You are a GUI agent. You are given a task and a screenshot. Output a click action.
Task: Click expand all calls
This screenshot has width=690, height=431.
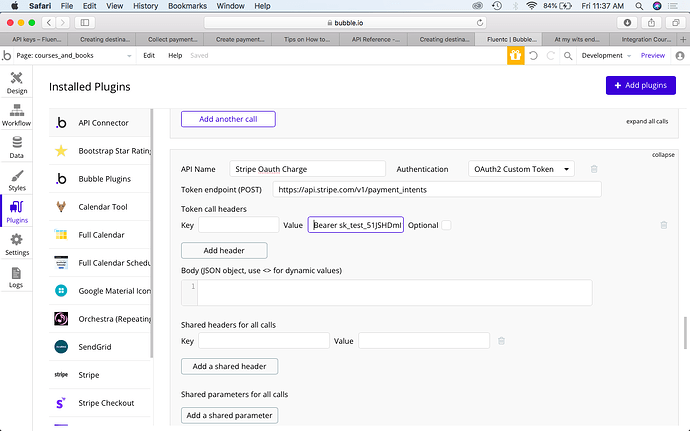coord(647,121)
